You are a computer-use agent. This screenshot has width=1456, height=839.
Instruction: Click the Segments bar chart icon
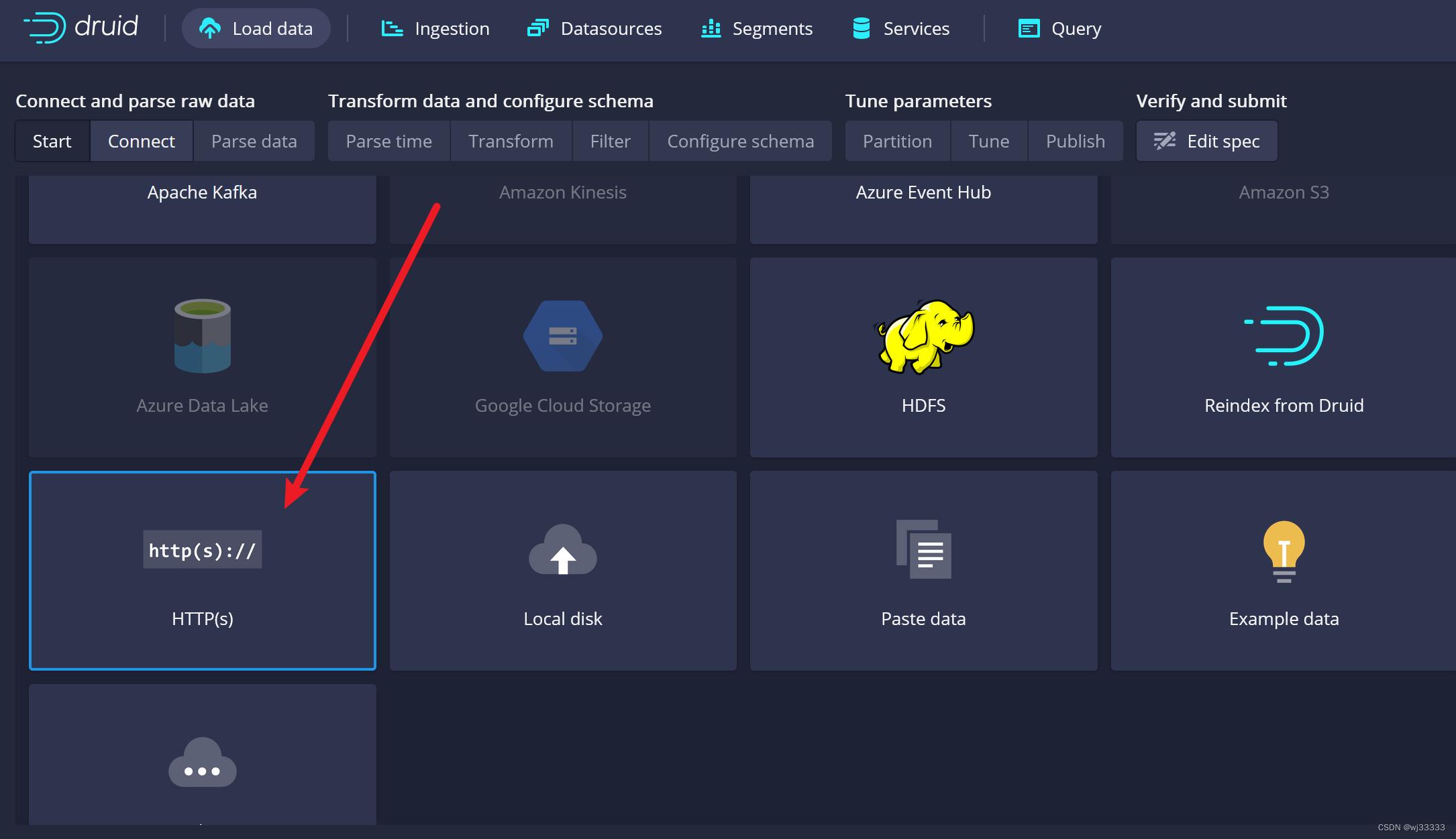pyautogui.click(x=711, y=28)
